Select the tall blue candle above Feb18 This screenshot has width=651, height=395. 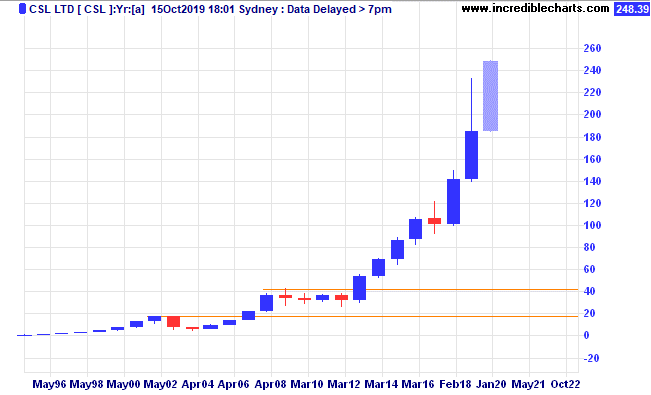453,201
